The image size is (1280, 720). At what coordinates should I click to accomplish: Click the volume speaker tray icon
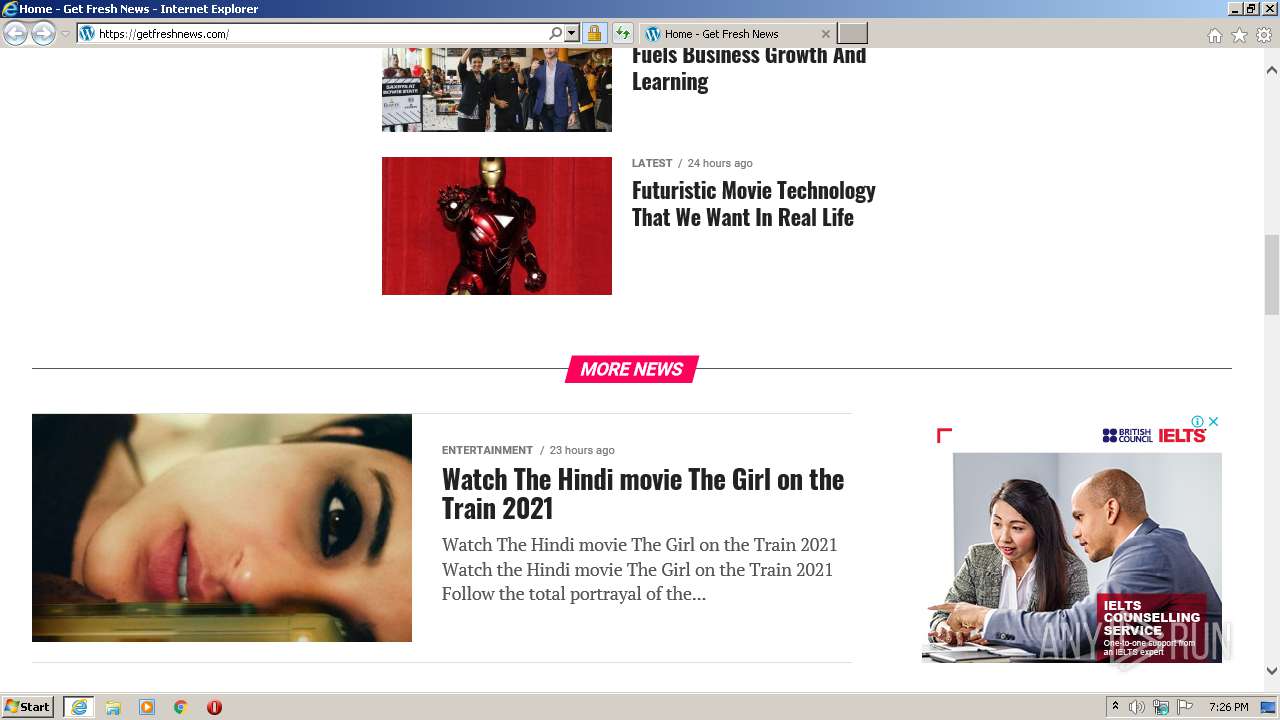(x=1137, y=707)
